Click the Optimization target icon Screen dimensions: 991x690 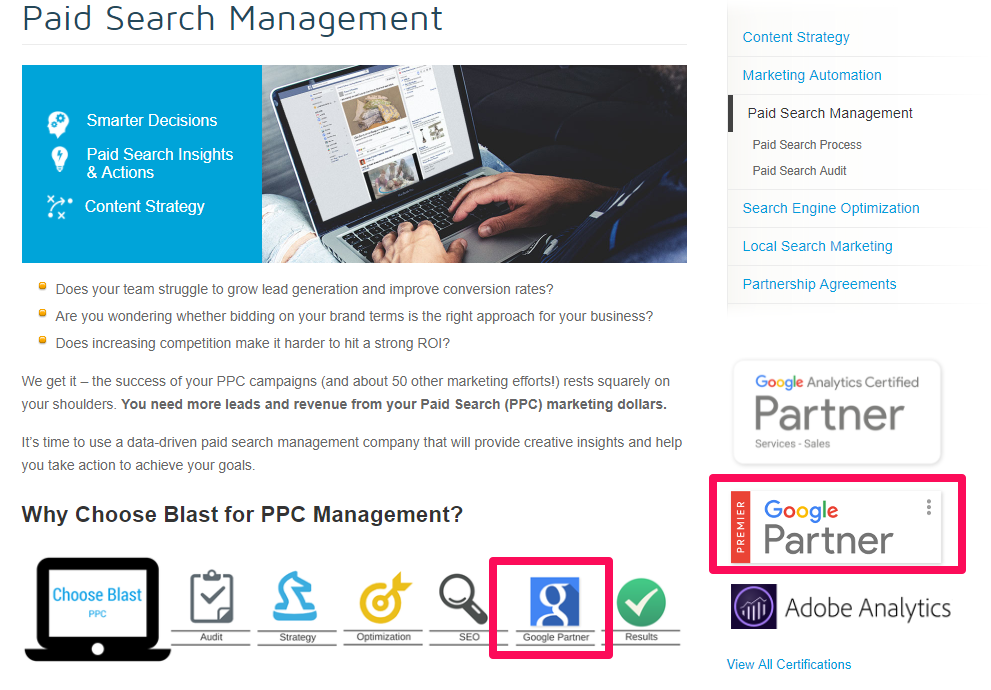(384, 598)
